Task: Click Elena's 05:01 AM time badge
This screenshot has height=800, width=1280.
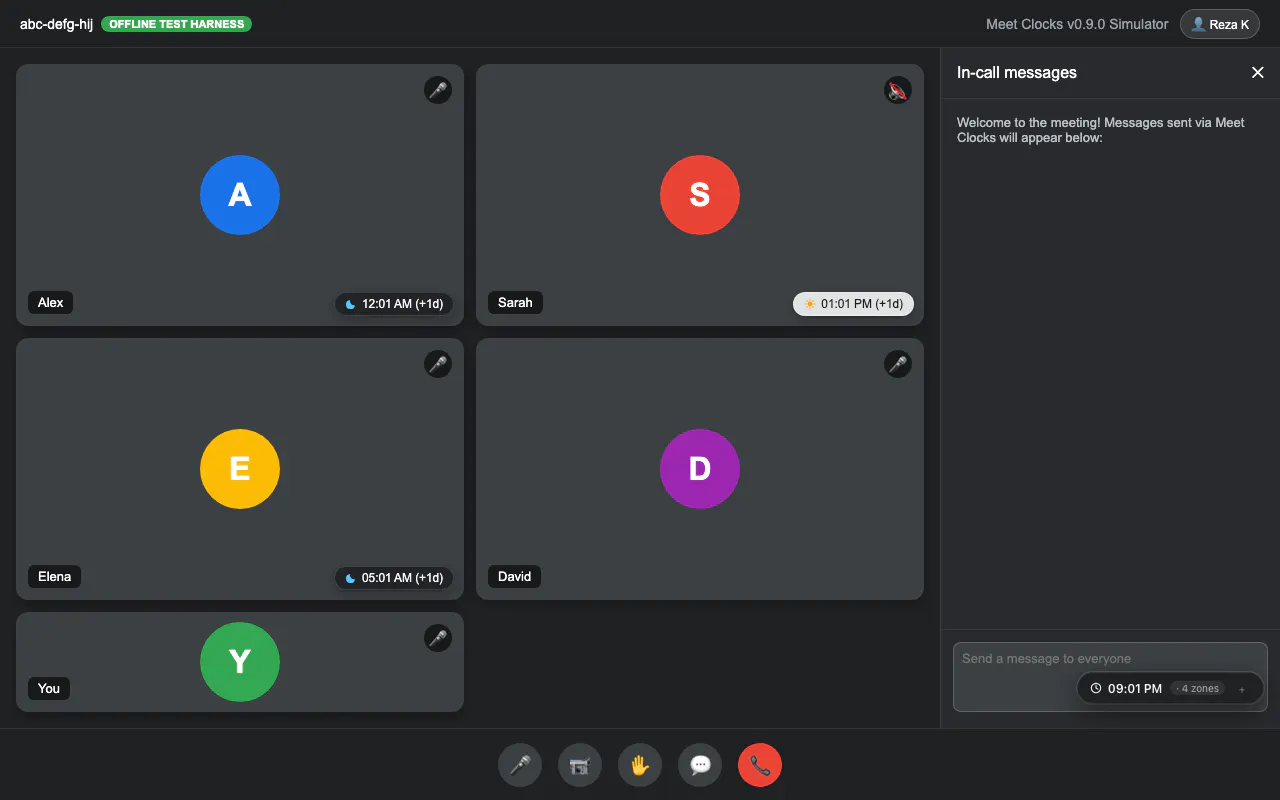Action: (x=394, y=578)
